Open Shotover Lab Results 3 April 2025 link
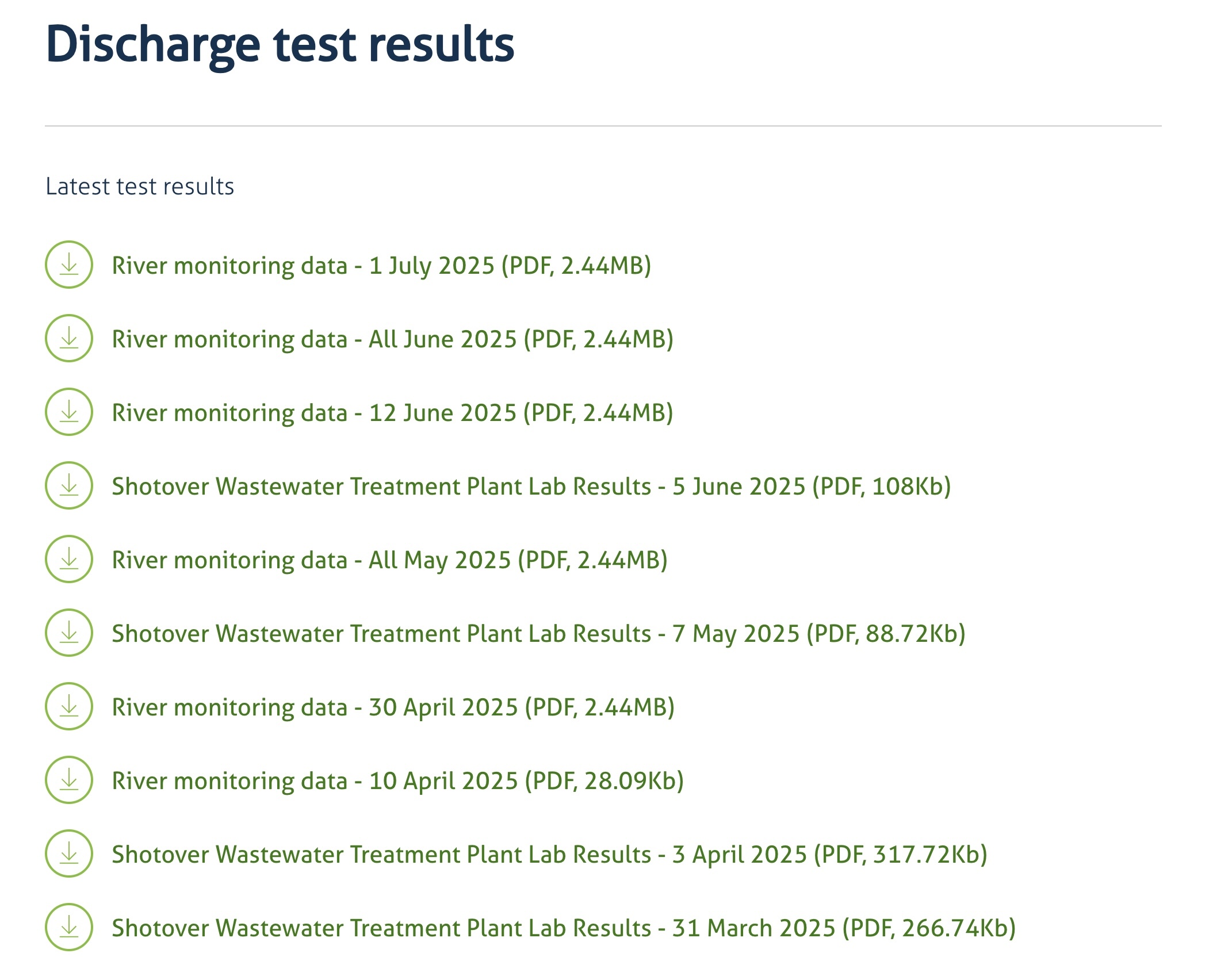 549,855
